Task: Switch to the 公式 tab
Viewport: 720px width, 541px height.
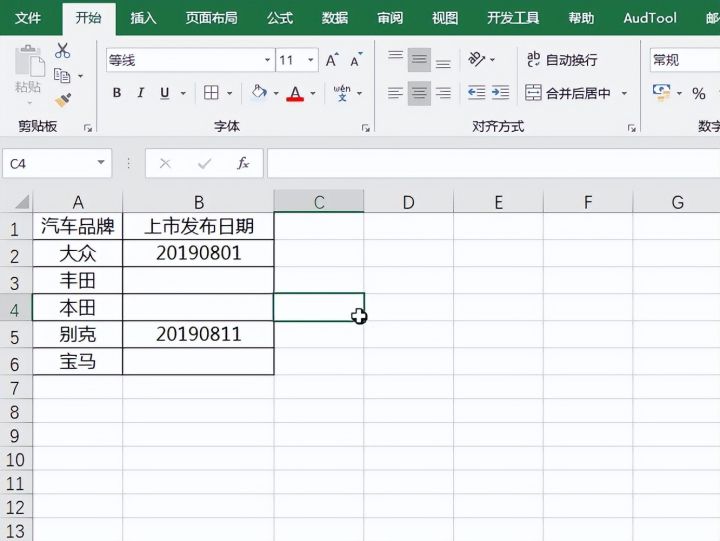Action: 280,18
